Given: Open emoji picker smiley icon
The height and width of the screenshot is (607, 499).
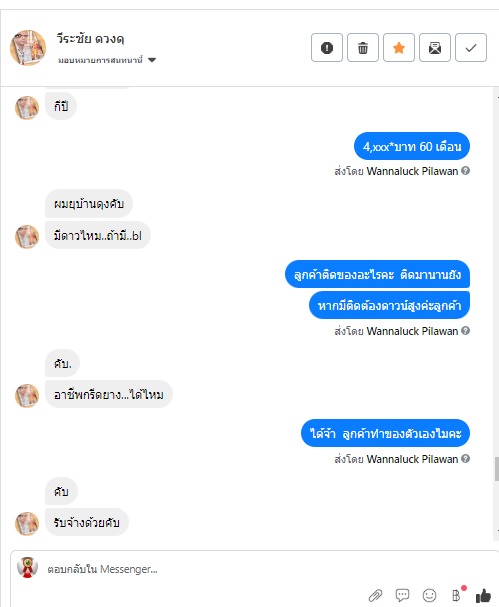Looking at the screenshot, I should pyautogui.click(x=429, y=595).
